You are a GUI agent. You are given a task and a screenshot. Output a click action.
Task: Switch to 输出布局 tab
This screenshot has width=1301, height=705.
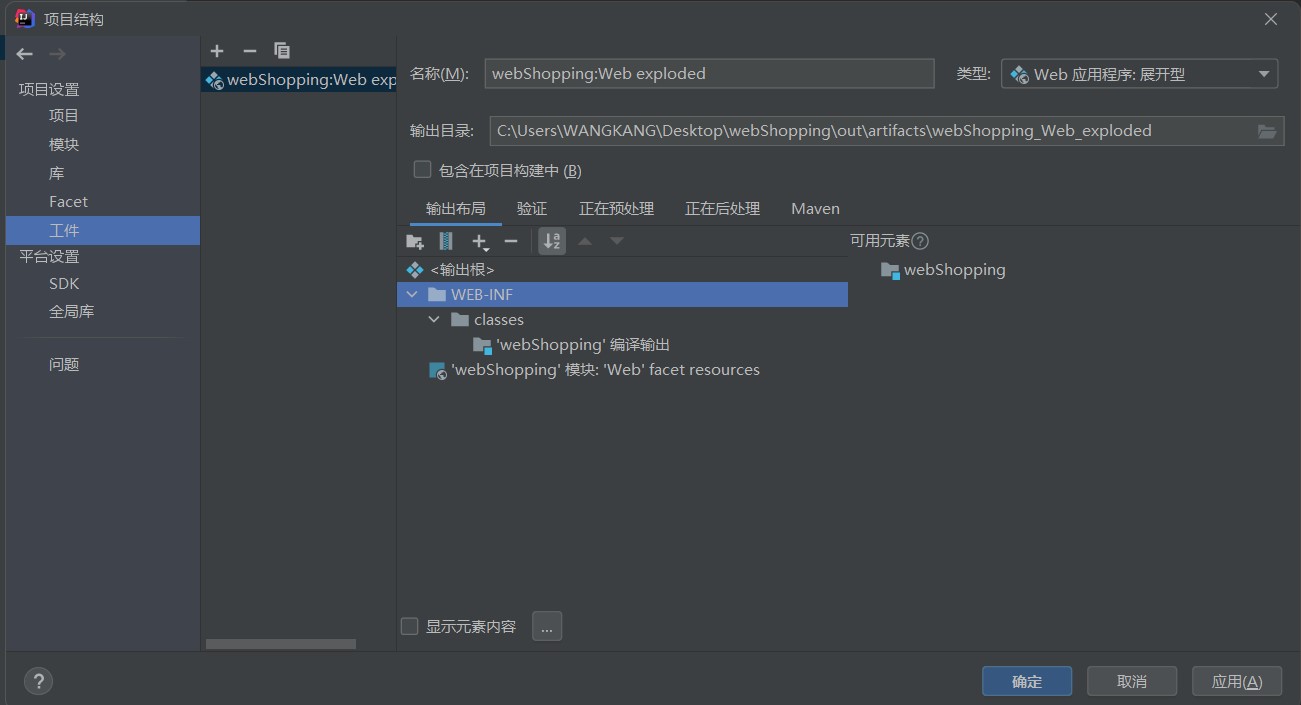coord(455,208)
